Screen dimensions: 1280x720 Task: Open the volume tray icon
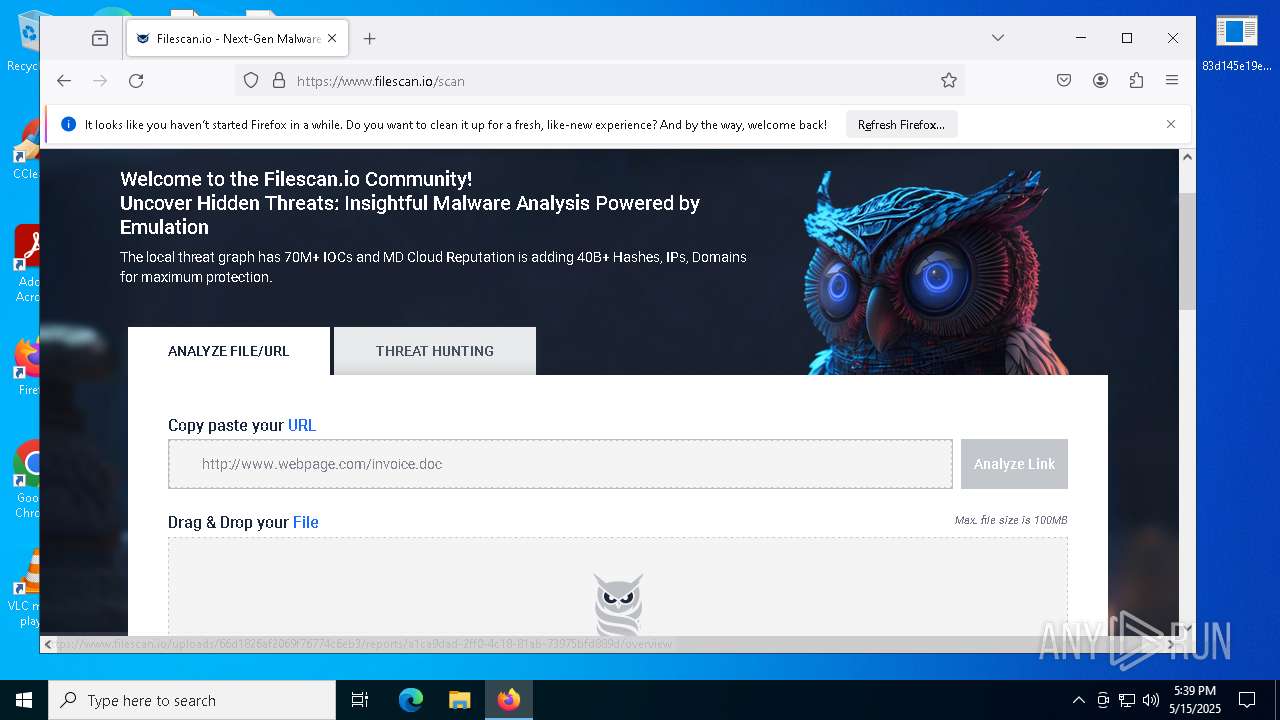1151,700
